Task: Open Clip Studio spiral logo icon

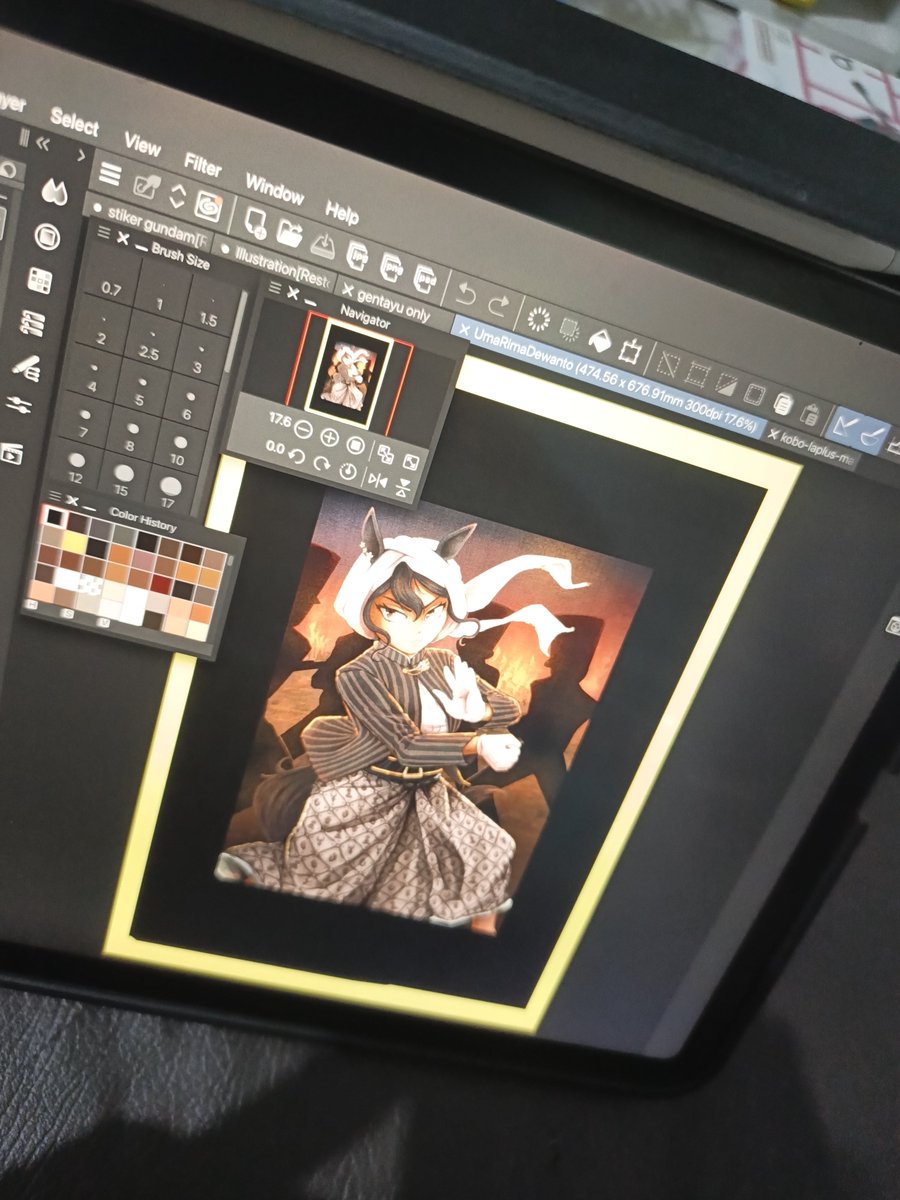Action: click(207, 205)
